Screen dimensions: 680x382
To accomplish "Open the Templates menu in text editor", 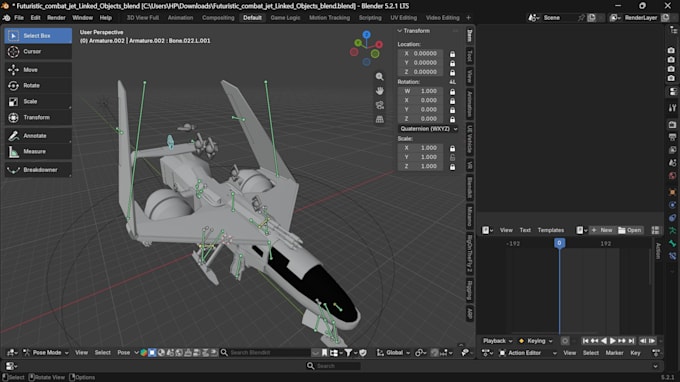I will 551,230.
